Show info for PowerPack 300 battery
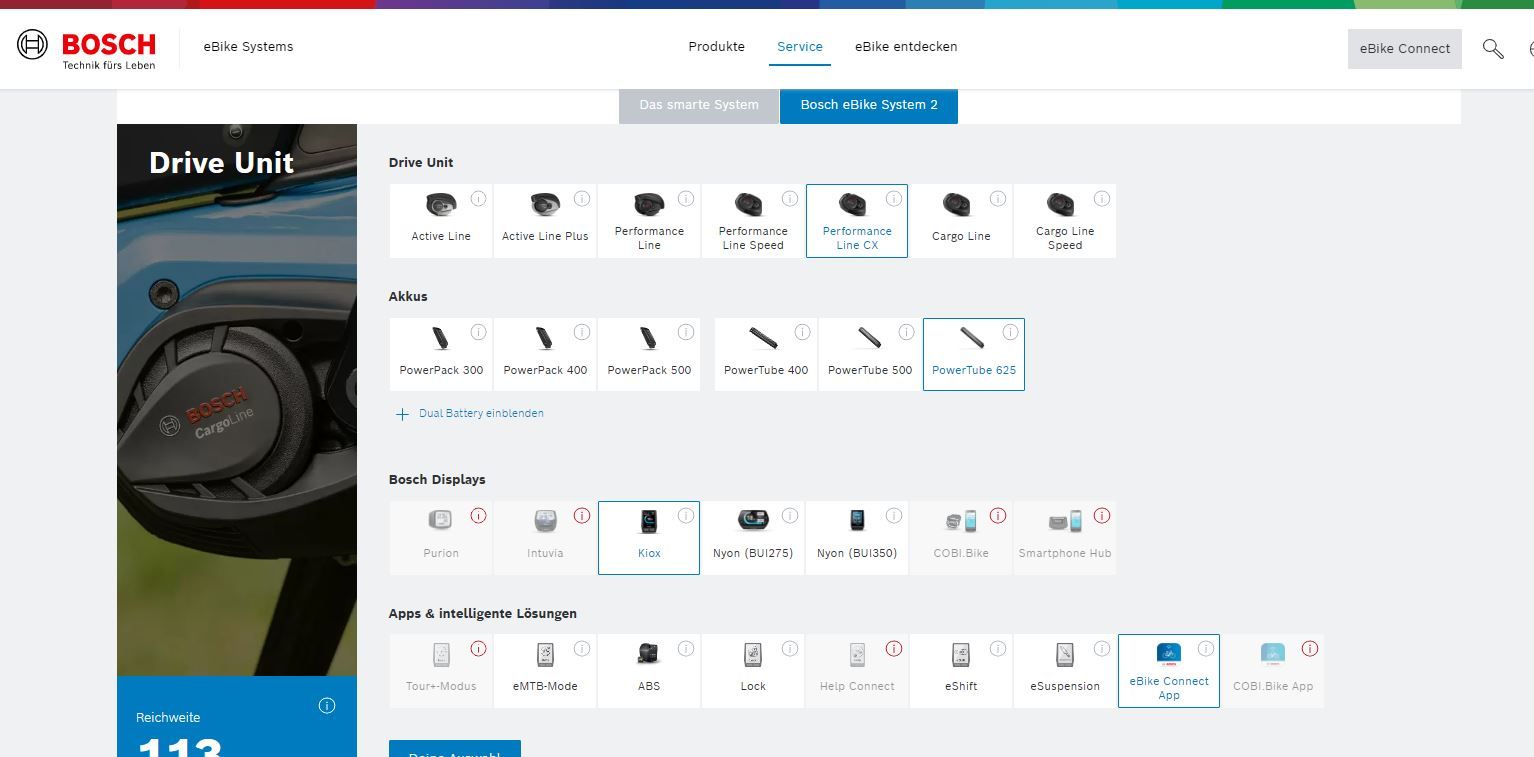 (478, 332)
